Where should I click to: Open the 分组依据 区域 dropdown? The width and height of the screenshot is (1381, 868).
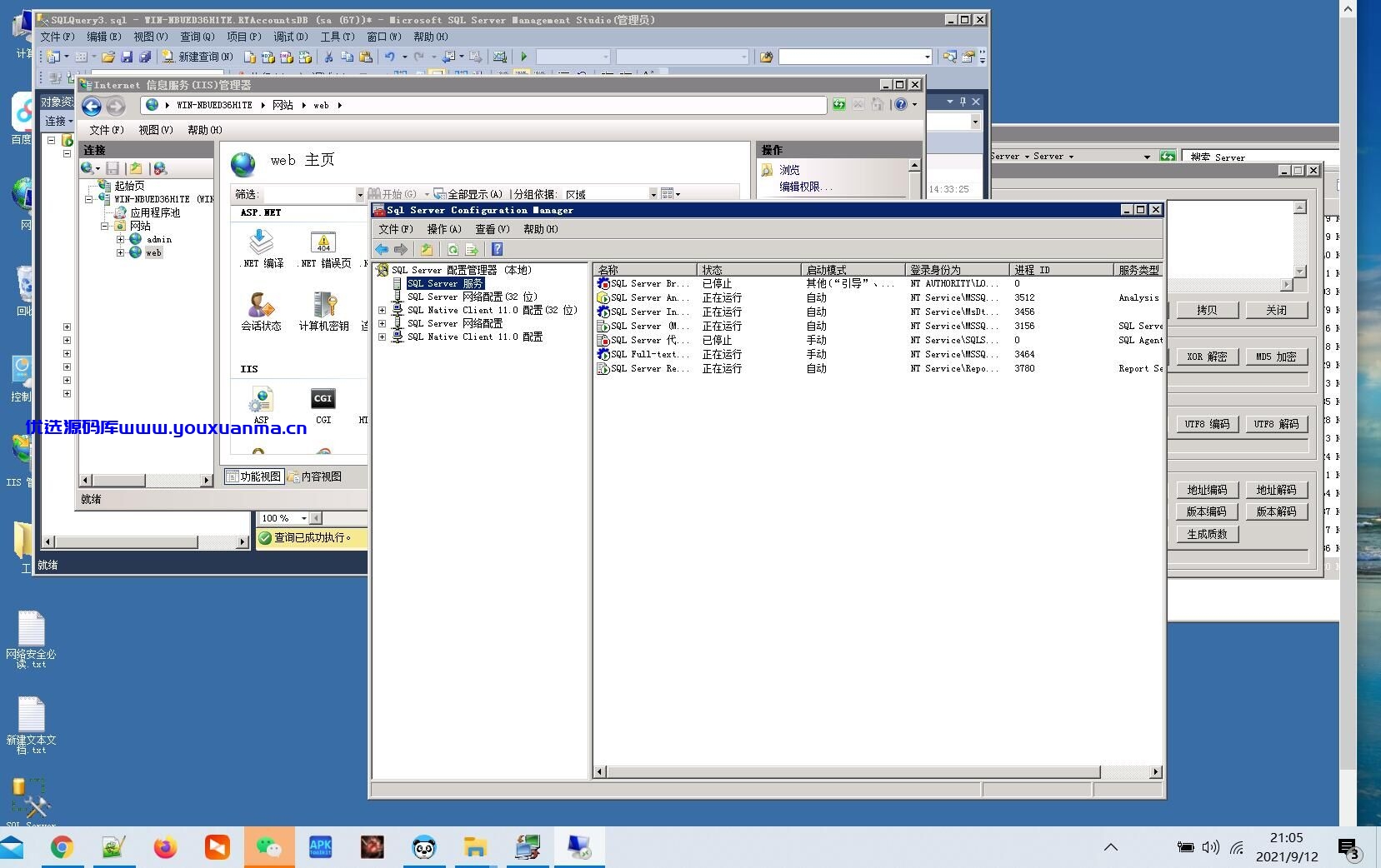653,194
